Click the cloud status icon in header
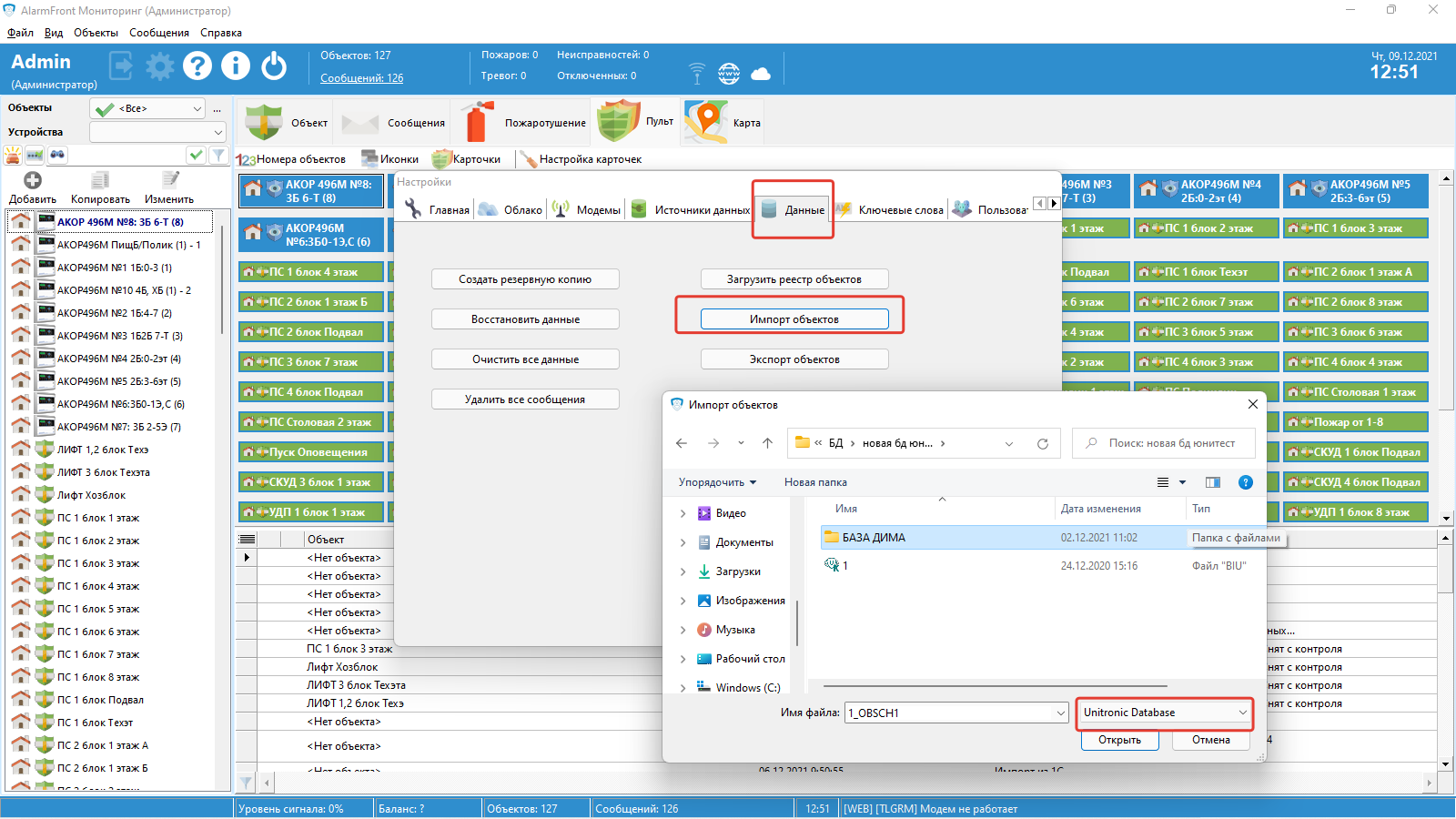 click(x=761, y=74)
